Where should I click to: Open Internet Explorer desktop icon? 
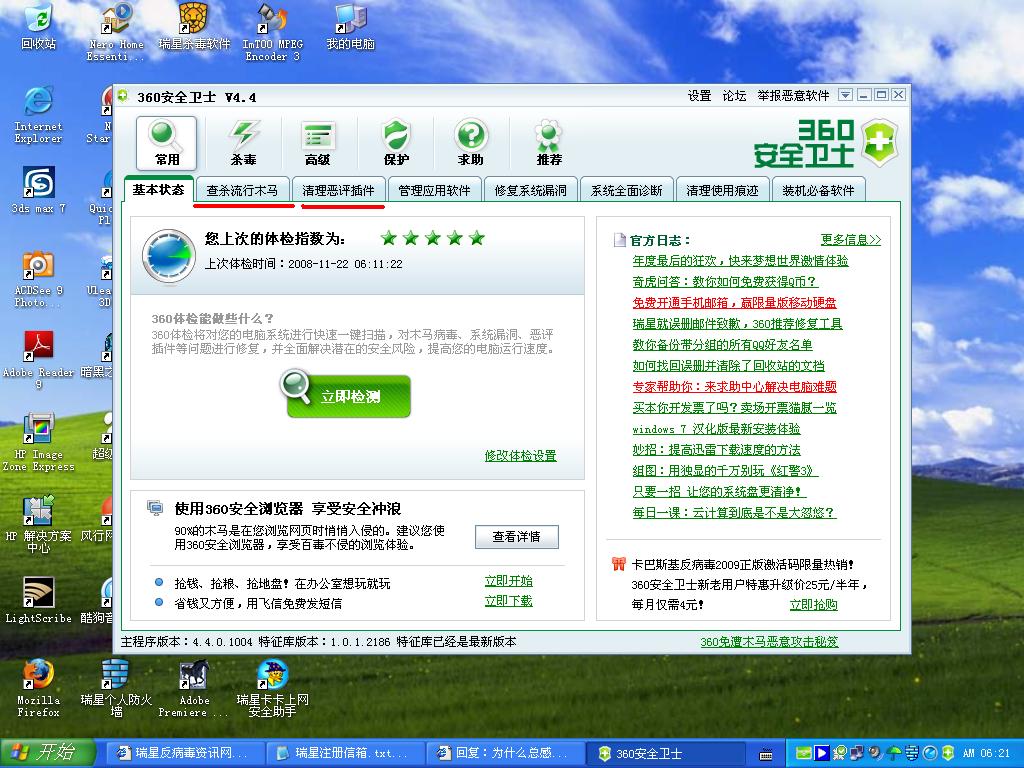(38, 114)
